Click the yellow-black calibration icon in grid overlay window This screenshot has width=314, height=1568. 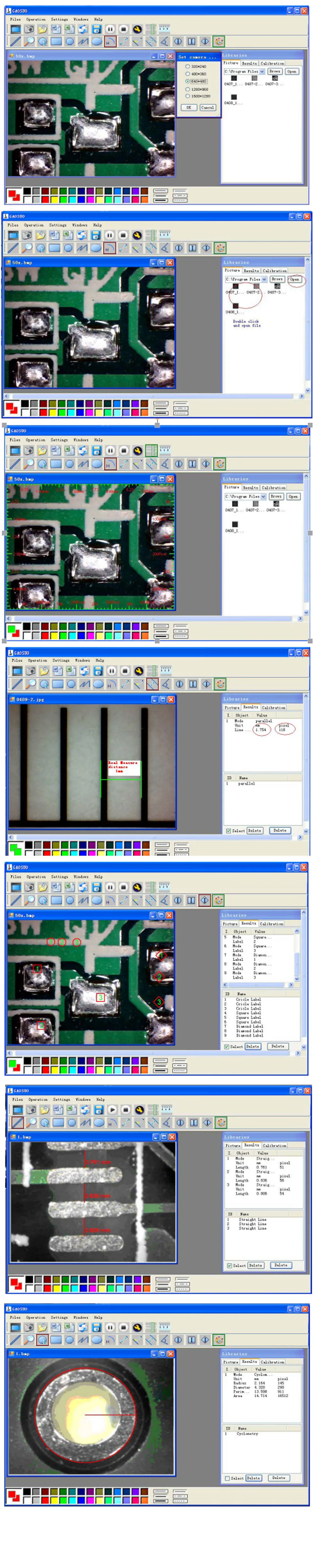pyautogui.click(x=138, y=450)
